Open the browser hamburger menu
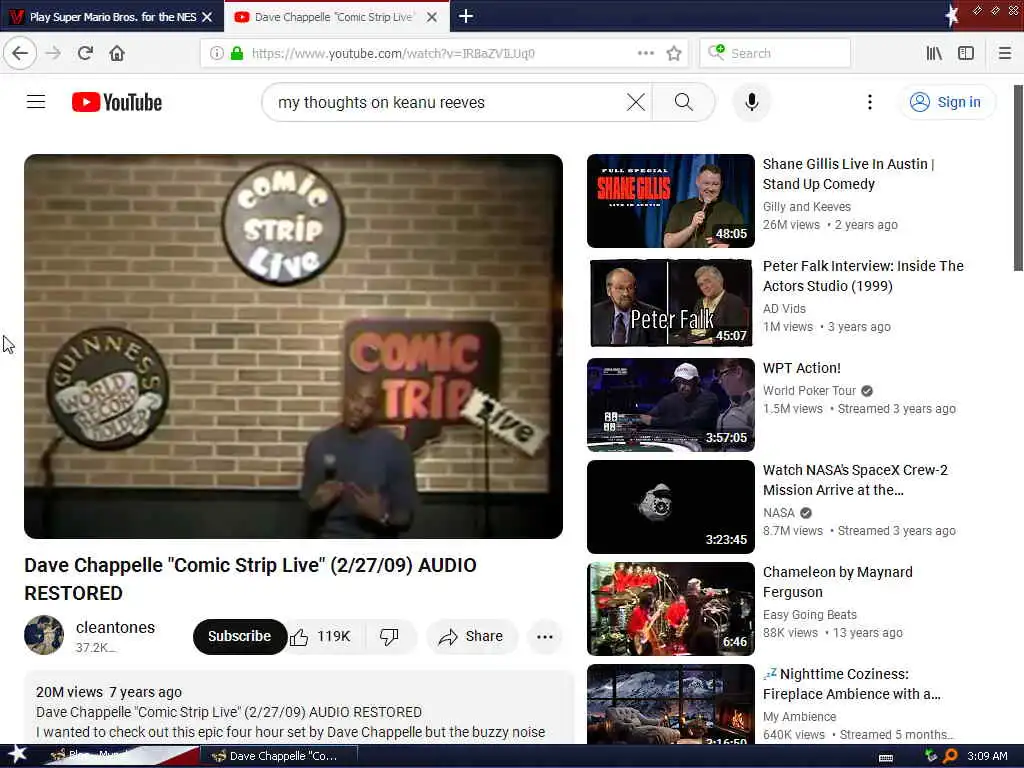 tap(1005, 54)
